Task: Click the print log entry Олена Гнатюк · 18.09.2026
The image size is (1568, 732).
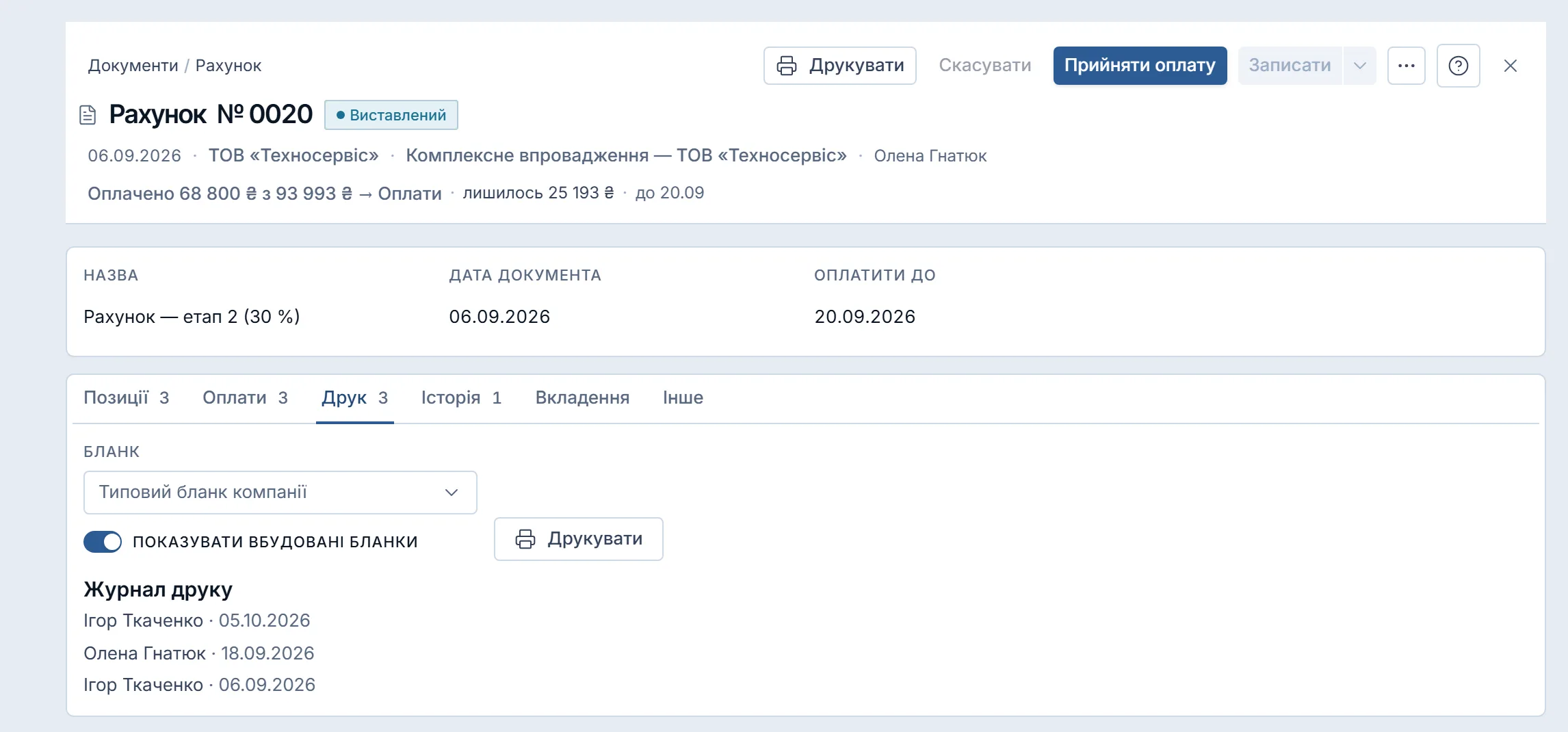Action: (x=199, y=653)
